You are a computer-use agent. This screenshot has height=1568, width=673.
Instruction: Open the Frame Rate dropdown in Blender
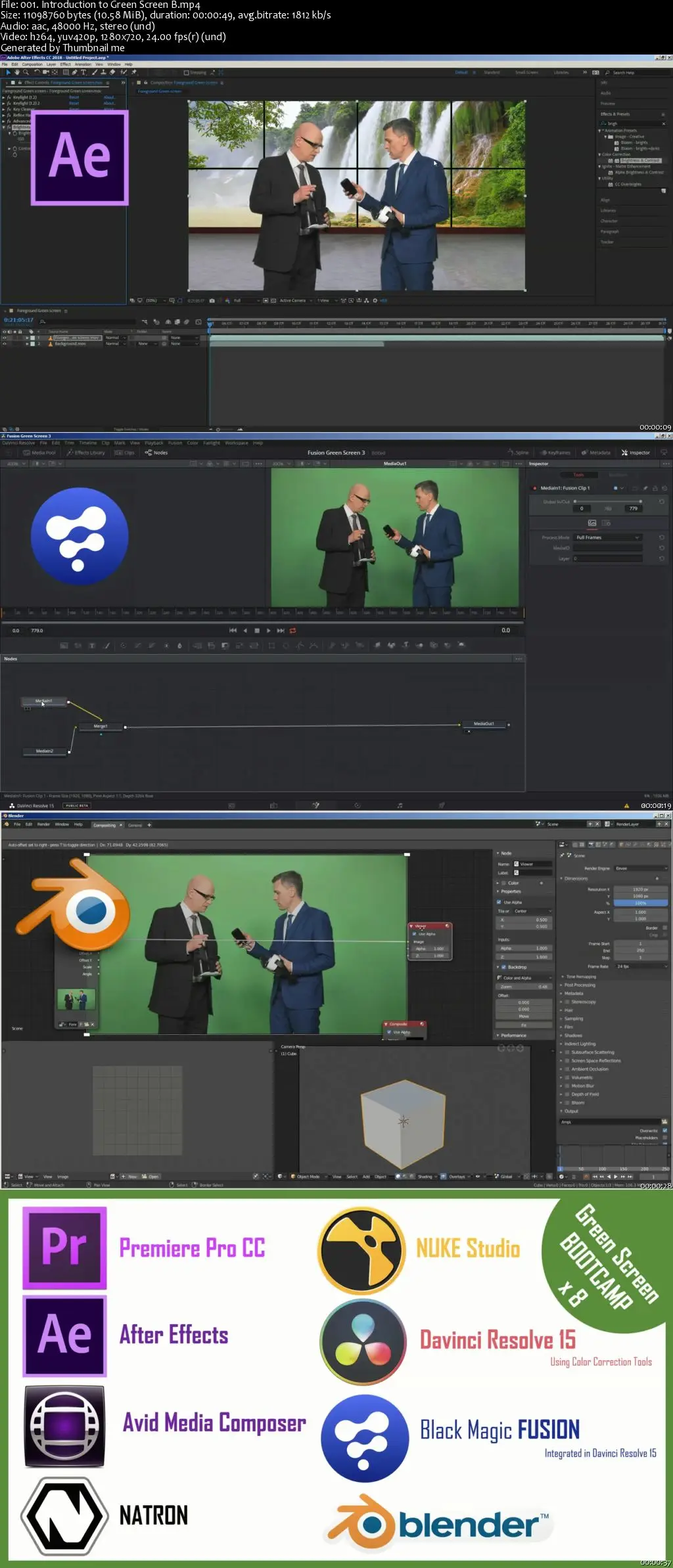(x=641, y=966)
